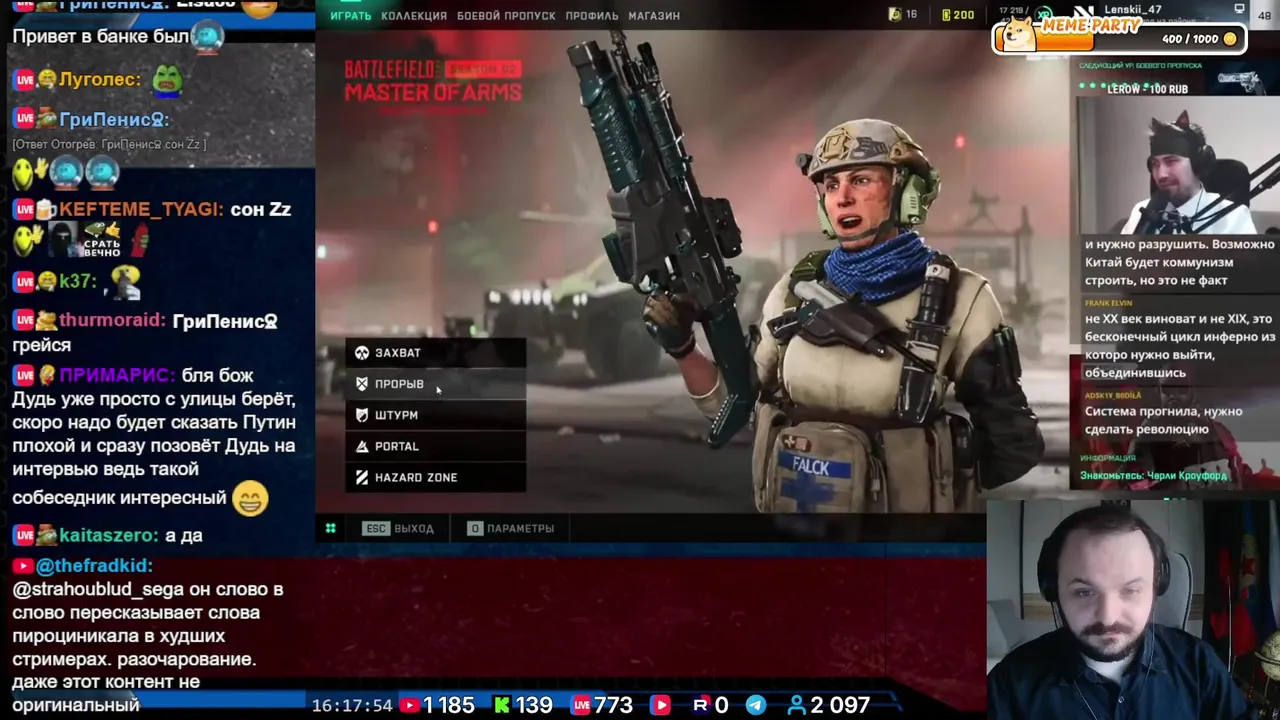This screenshot has height=720, width=1280.
Task: Click the Telegram icon in the status bar
Action: (x=756, y=705)
